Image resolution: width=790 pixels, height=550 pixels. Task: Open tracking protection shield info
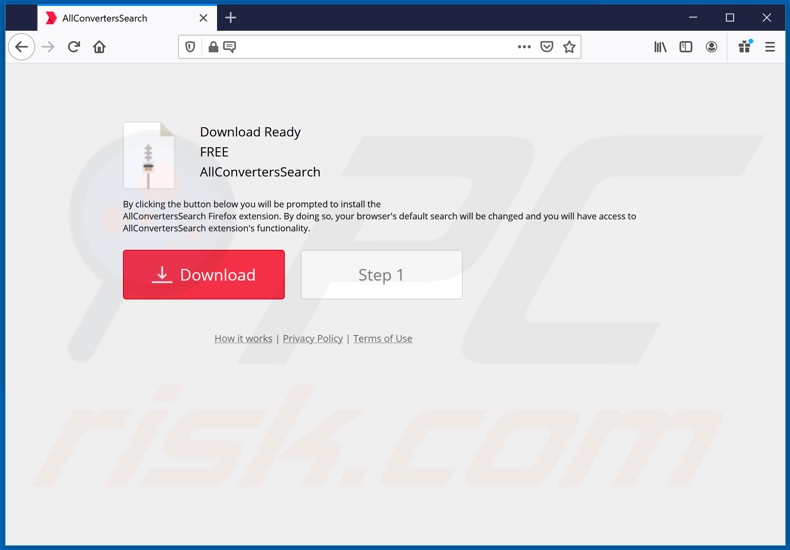tap(190, 47)
